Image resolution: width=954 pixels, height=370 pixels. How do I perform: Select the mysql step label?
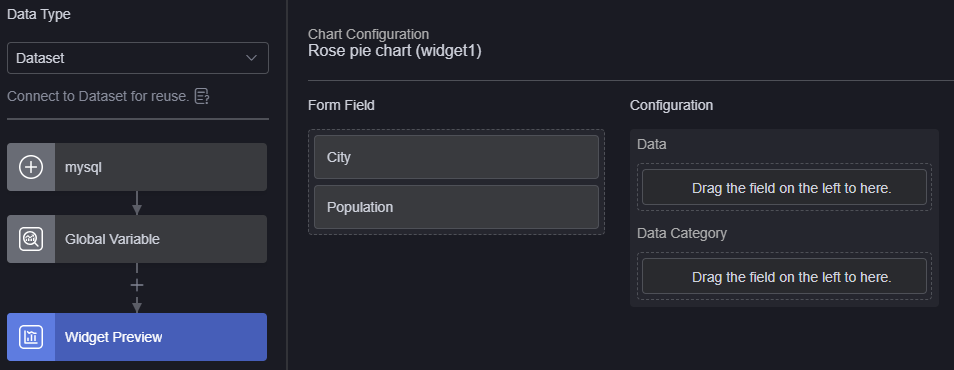coord(83,167)
